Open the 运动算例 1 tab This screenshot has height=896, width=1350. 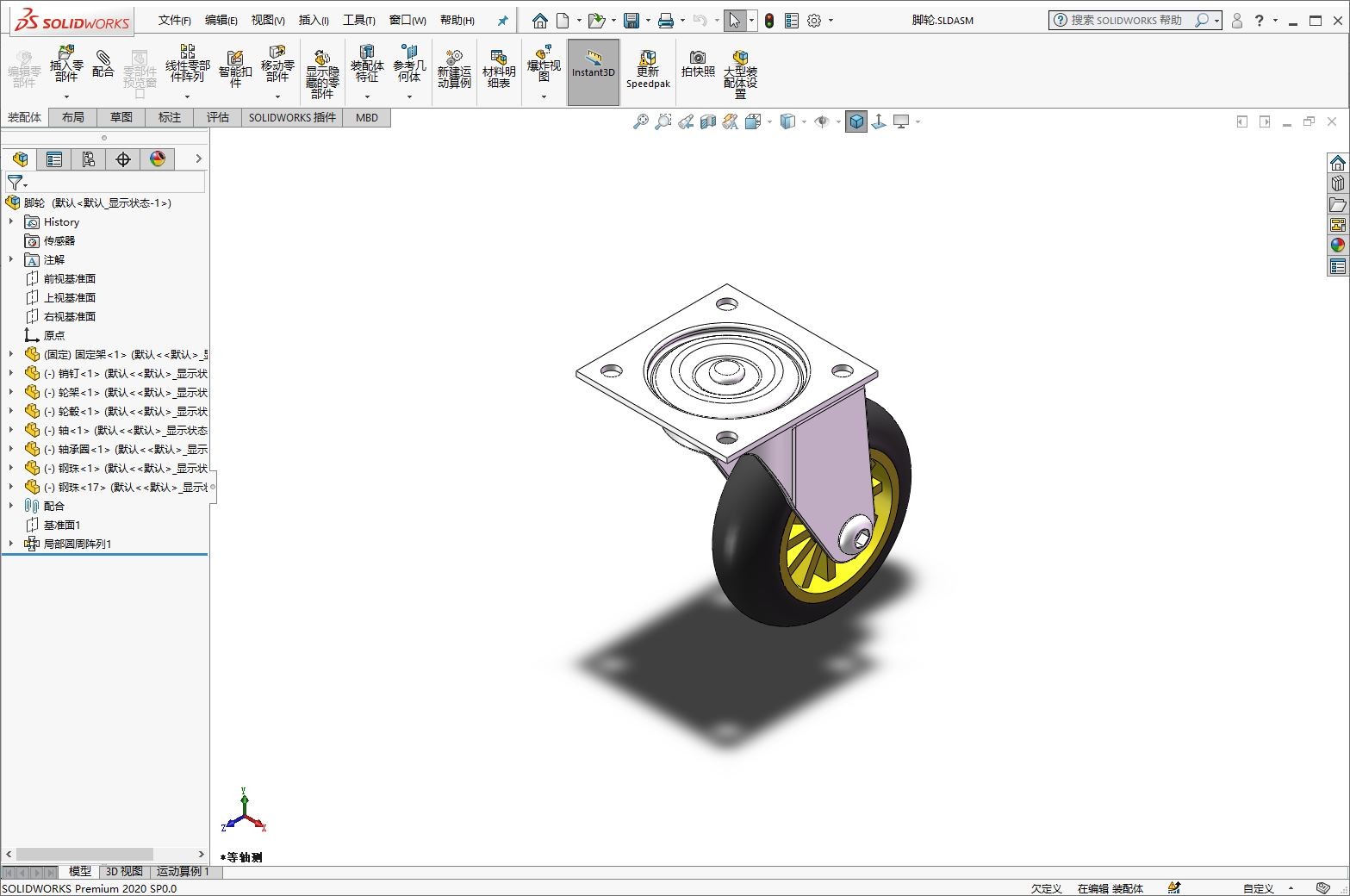[183, 871]
